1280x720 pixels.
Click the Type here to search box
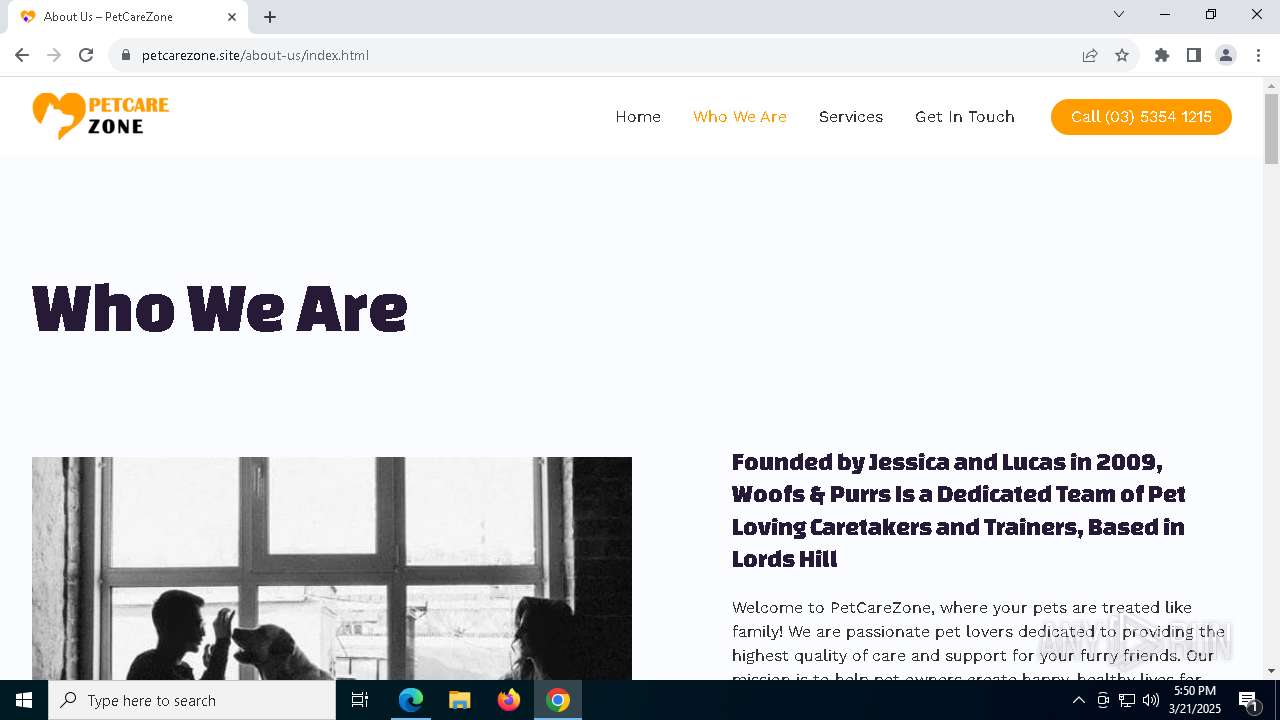coord(192,700)
